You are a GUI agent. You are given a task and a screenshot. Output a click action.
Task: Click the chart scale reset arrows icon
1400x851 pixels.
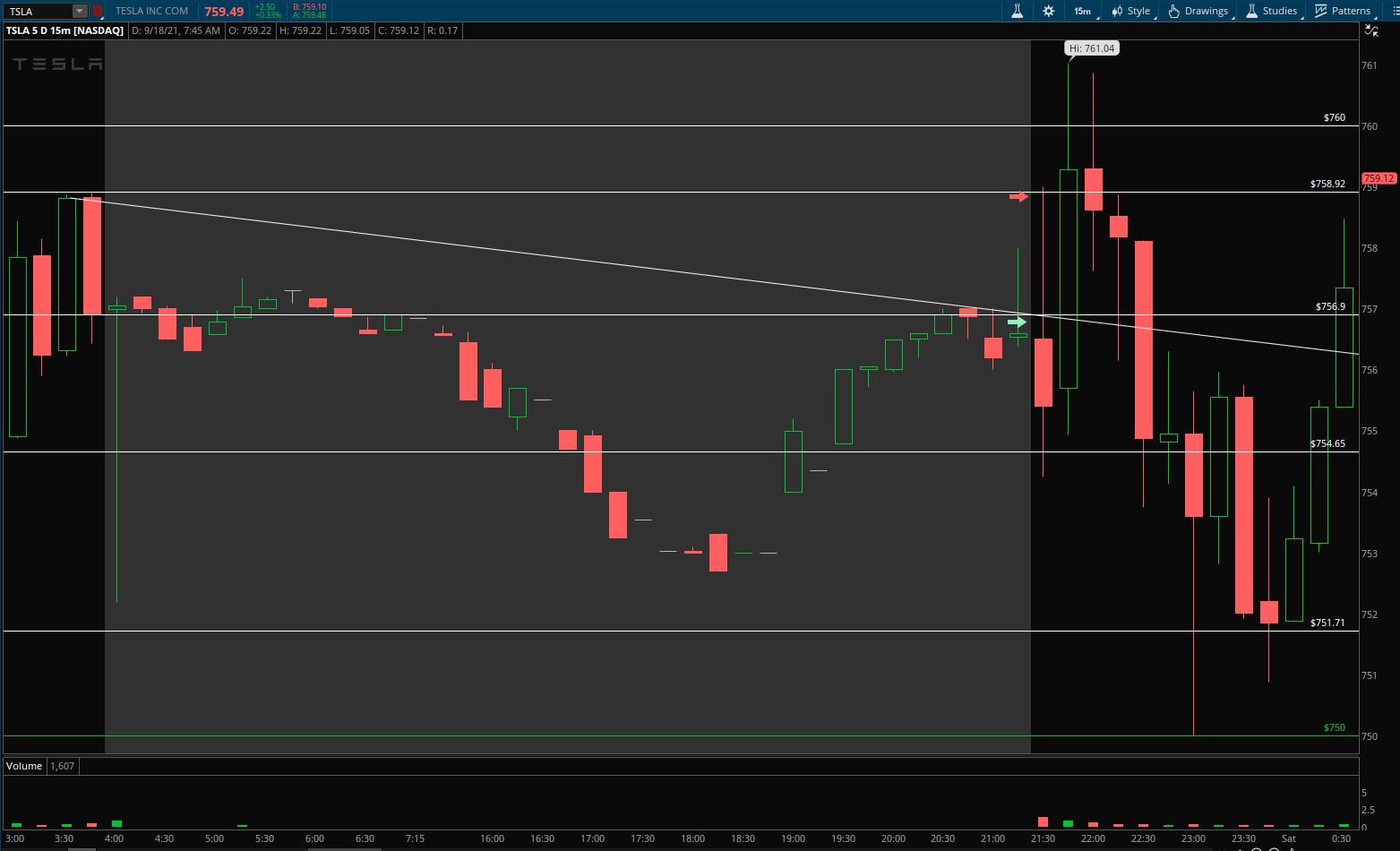pyautogui.click(x=1370, y=30)
